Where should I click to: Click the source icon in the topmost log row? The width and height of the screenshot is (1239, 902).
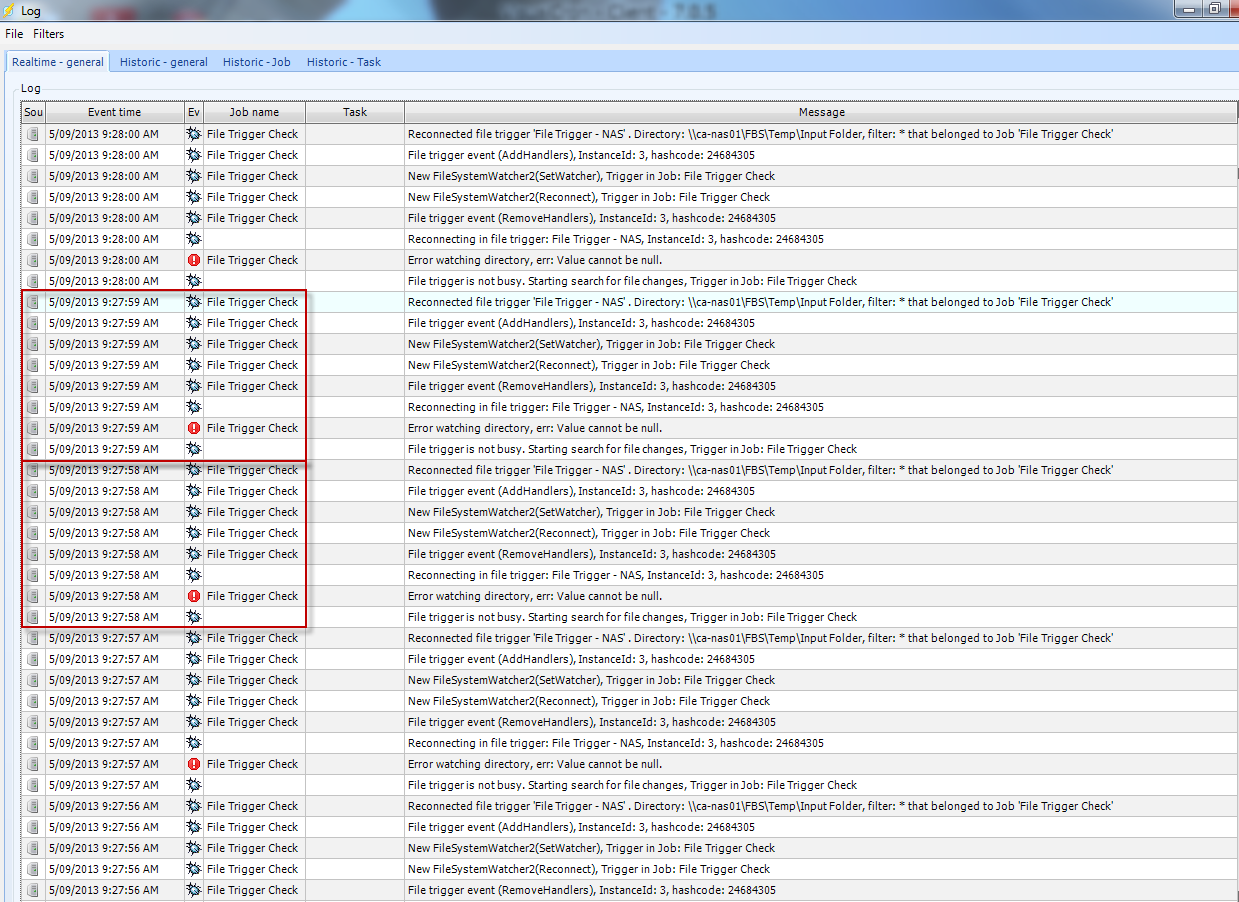(x=33, y=134)
